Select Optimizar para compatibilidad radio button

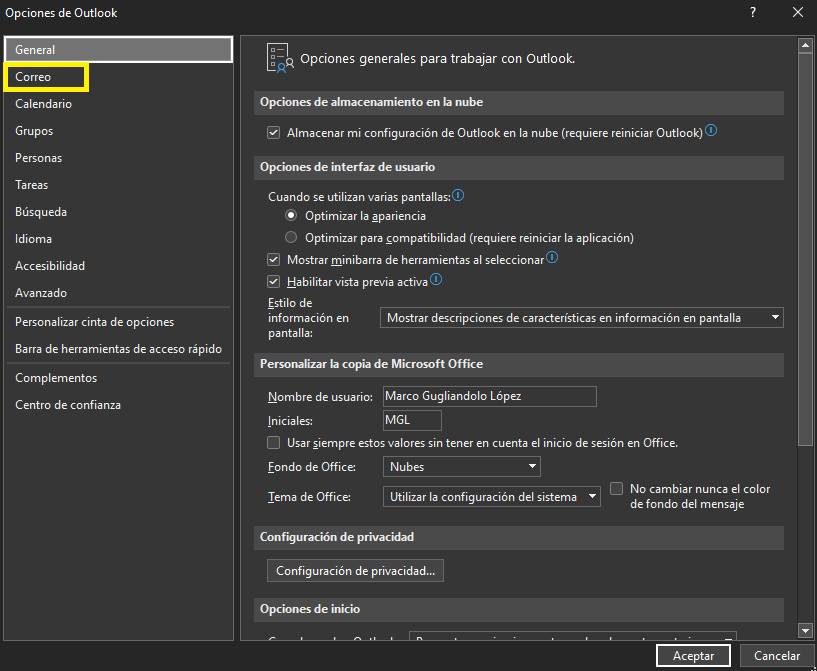tap(291, 238)
